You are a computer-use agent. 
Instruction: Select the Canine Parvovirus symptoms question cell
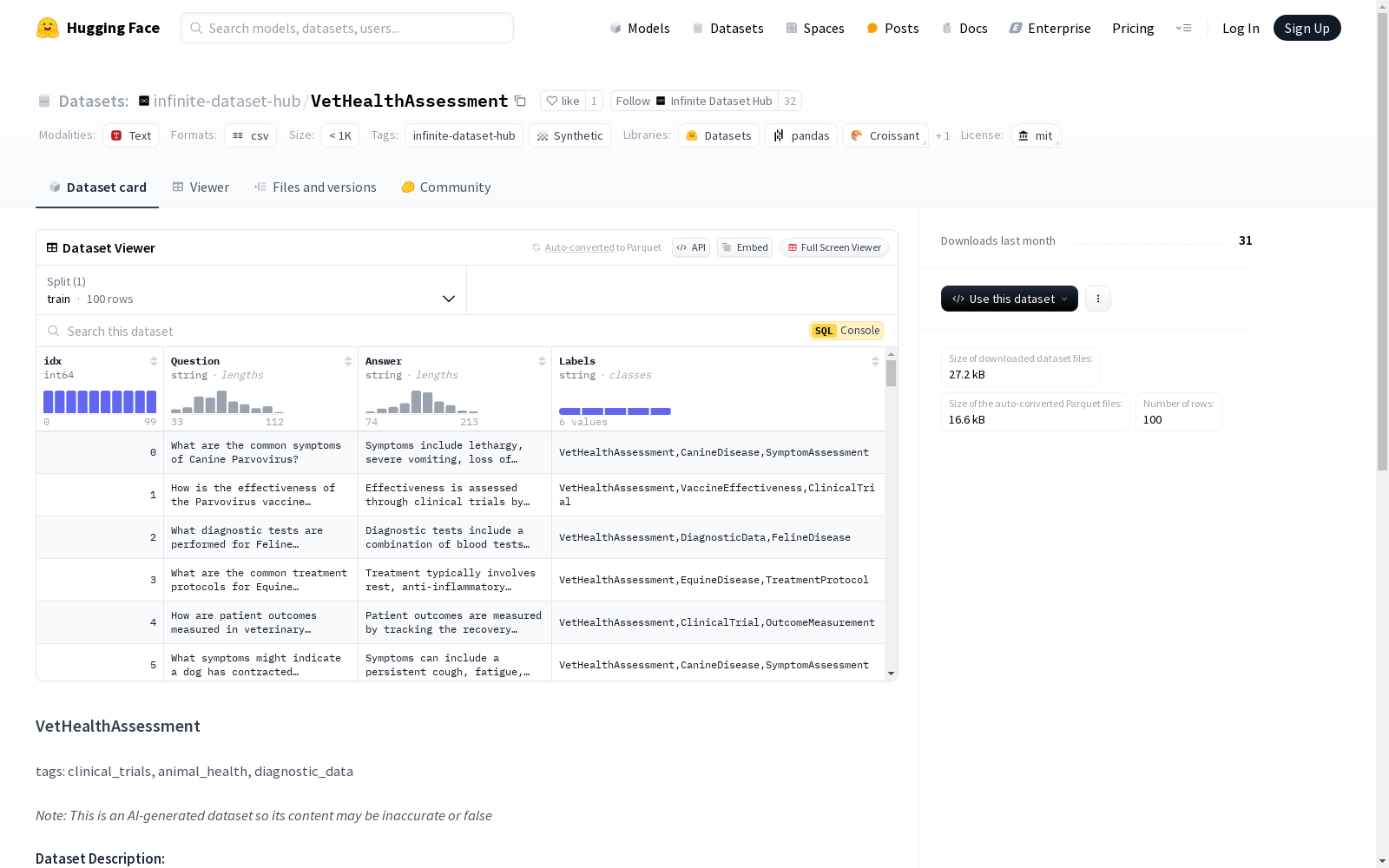(x=261, y=452)
